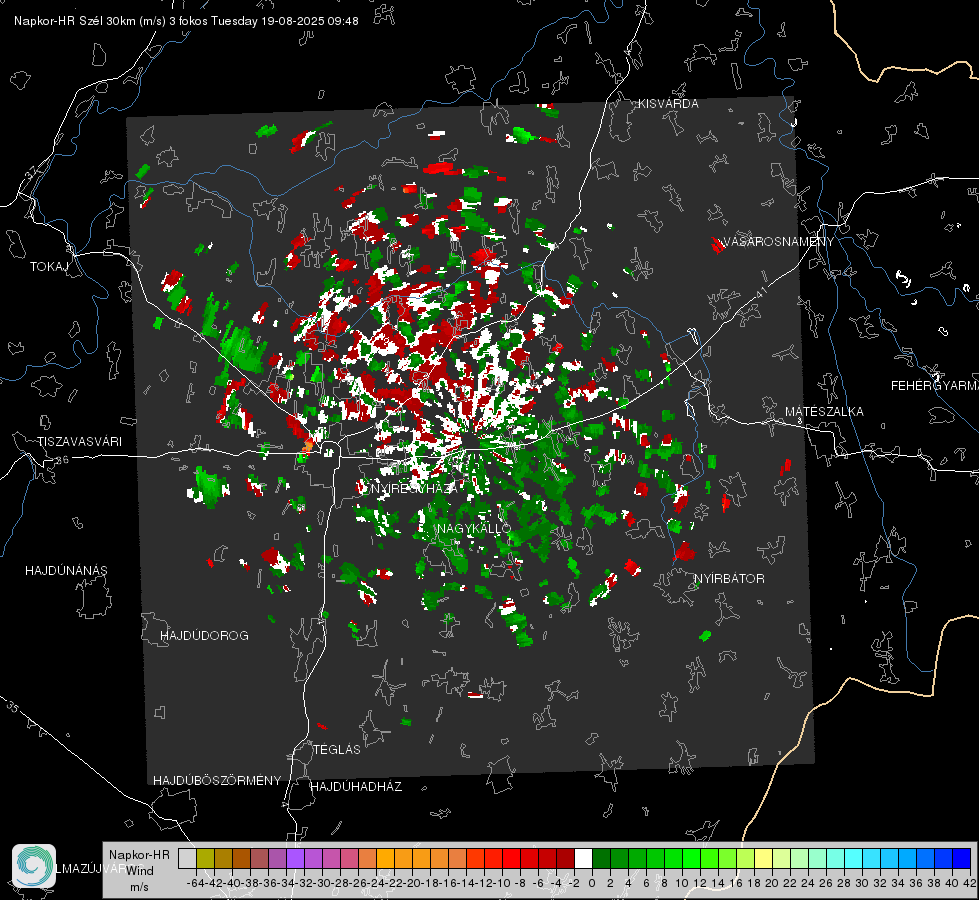979x900 pixels.
Task: Click the -64 value on the legend scale
Action: (x=195, y=883)
